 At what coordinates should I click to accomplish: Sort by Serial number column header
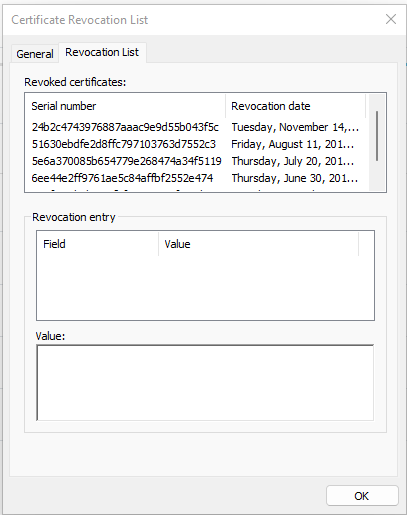[x=125, y=106]
